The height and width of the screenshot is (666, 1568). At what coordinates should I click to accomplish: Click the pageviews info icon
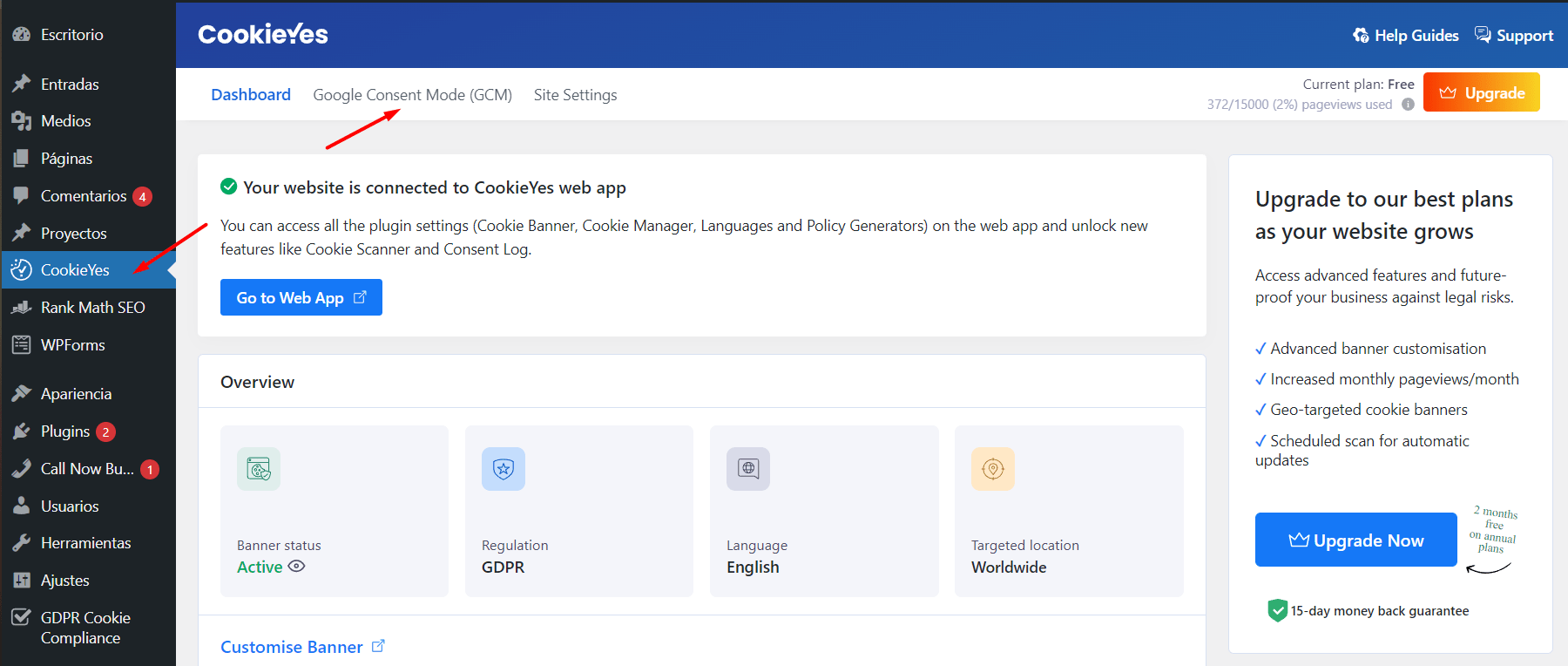point(1408,105)
